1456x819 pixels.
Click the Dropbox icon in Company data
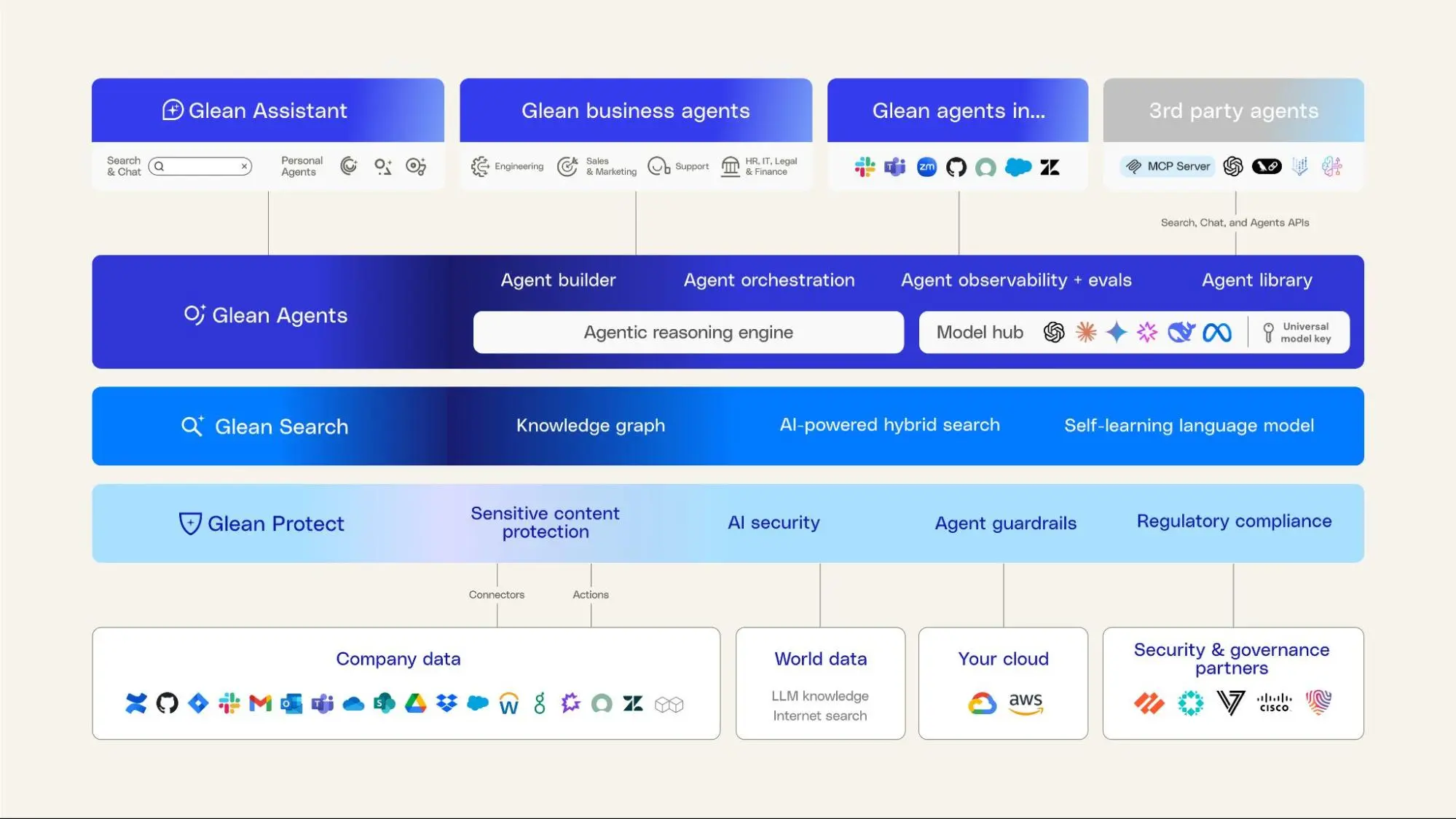click(445, 703)
